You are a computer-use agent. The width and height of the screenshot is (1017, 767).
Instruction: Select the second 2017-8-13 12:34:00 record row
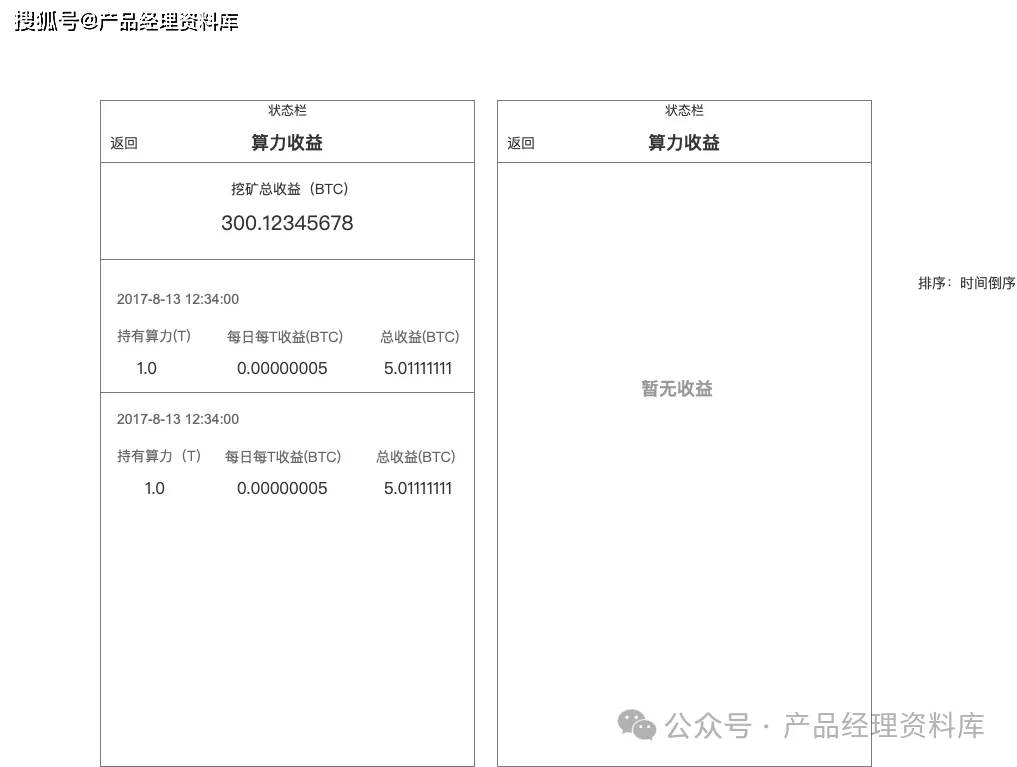(177, 419)
